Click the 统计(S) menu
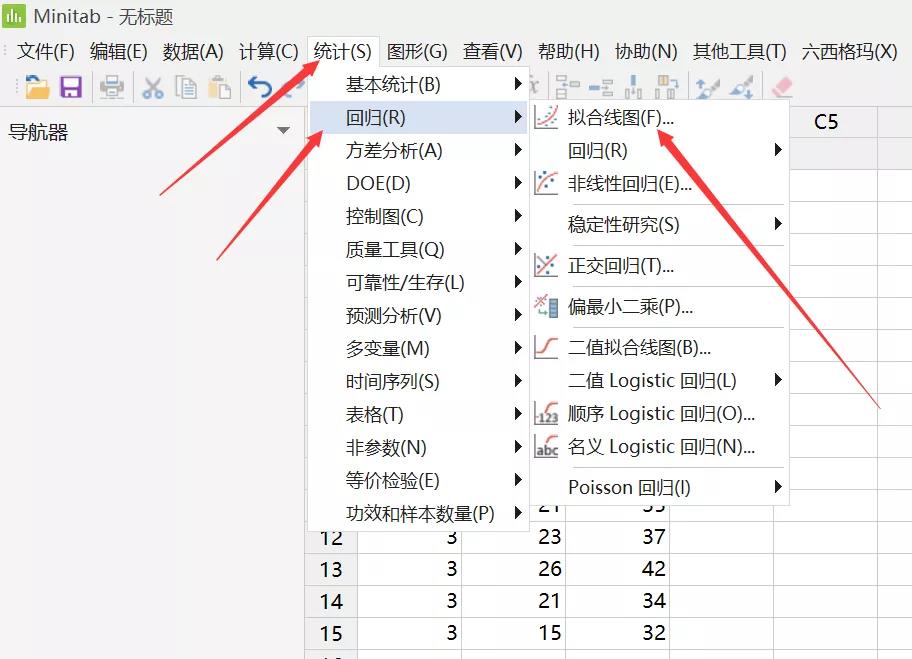Image resolution: width=912 pixels, height=659 pixels. pos(343,52)
